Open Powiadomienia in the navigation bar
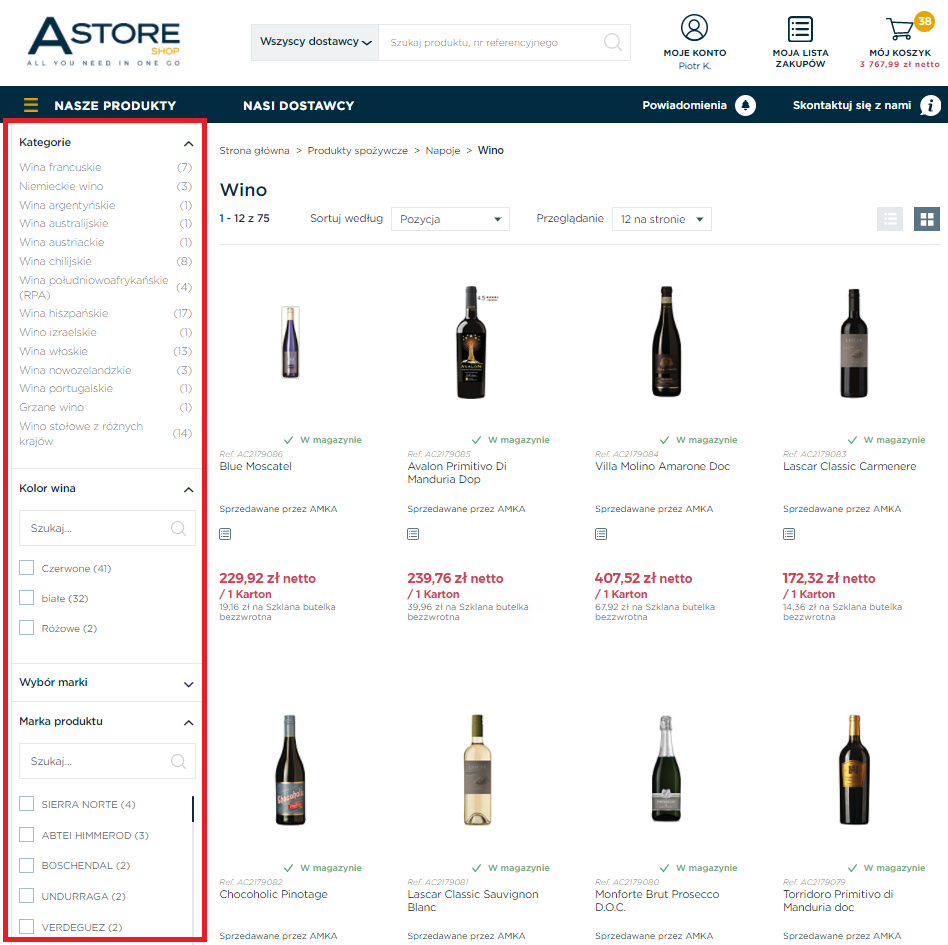The width and height of the screenshot is (948, 945). click(x=684, y=105)
